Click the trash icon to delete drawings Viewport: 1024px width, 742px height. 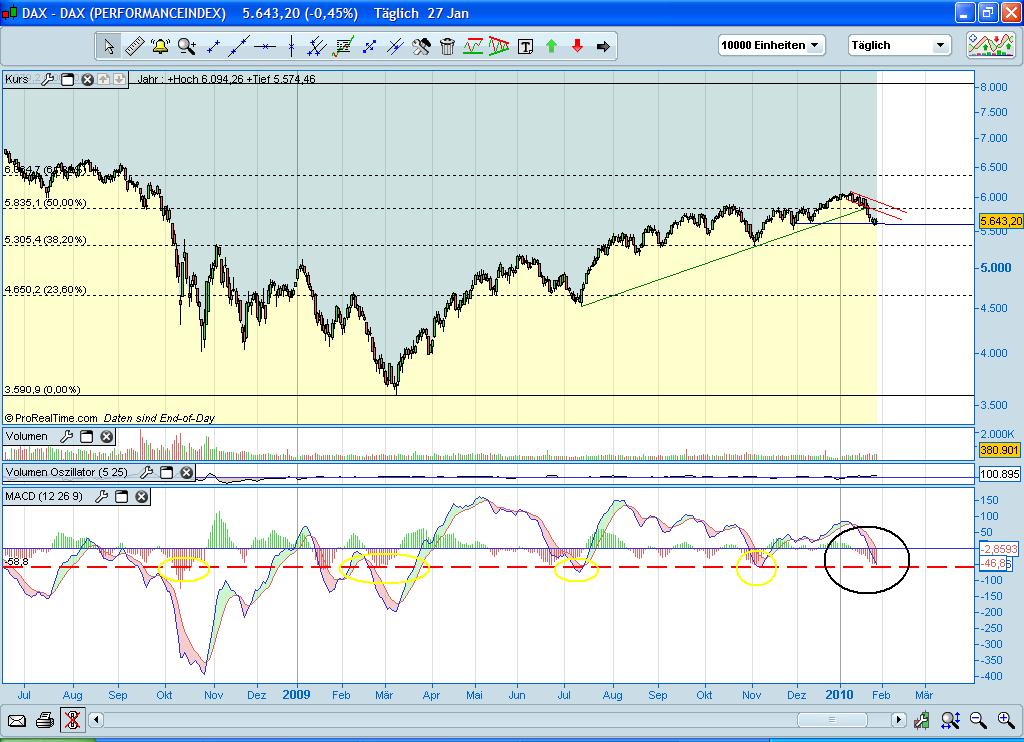(448, 45)
